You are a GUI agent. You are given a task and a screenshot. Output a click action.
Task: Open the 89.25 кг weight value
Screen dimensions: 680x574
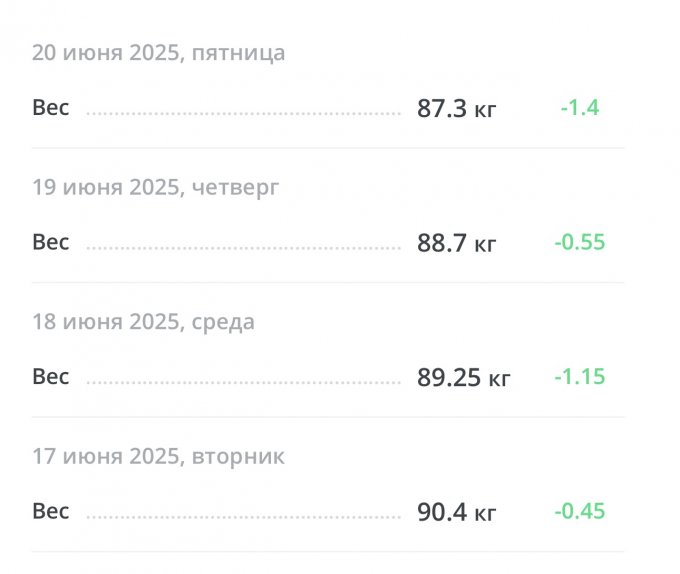pyautogui.click(x=463, y=378)
